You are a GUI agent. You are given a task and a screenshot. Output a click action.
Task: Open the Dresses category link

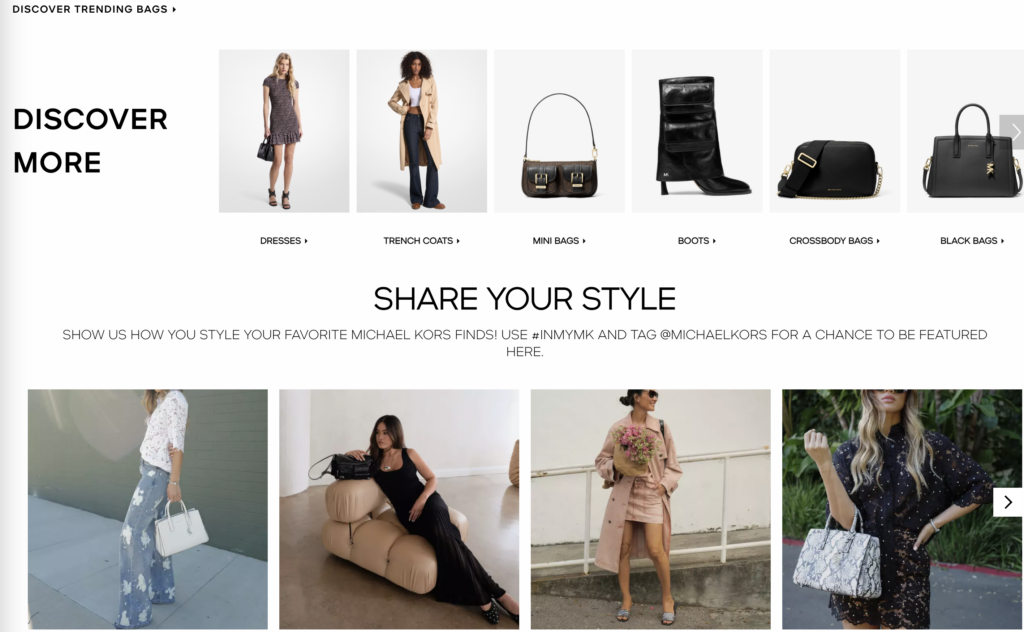(x=283, y=241)
